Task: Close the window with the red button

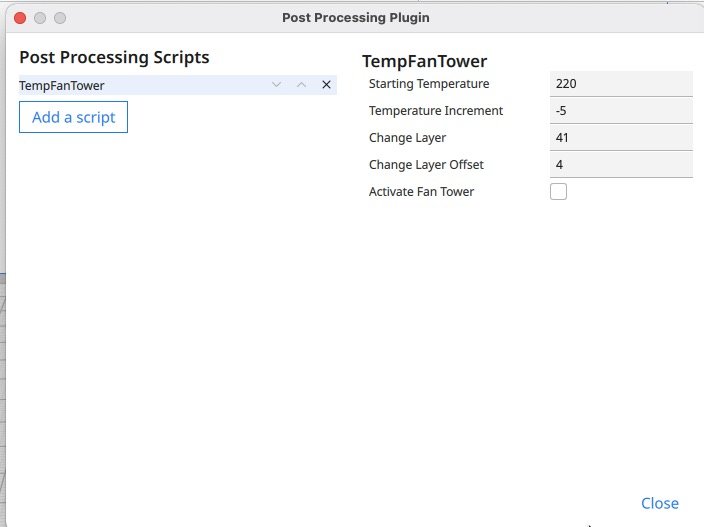Action: [x=20, y=18]
